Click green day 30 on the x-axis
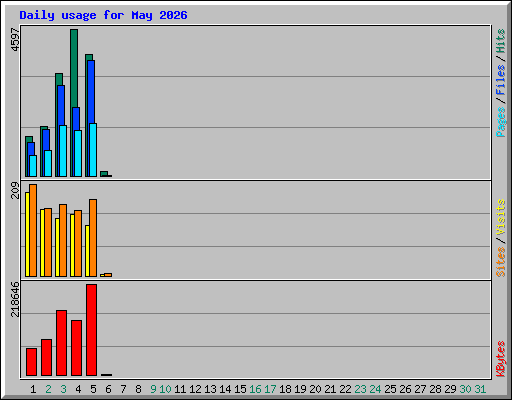512x400 pixels. click(465, 389)
